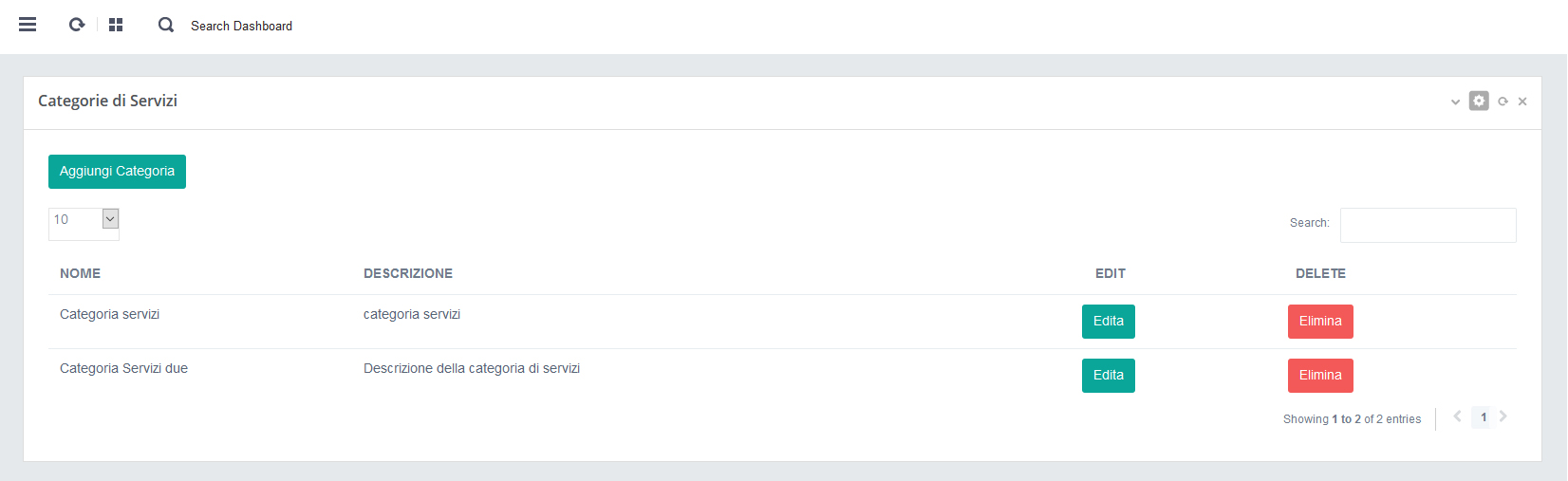Sort the table by DESCRIZIONE column
The width and height of the screenshot is (1568, 481).
click(408, 273)
